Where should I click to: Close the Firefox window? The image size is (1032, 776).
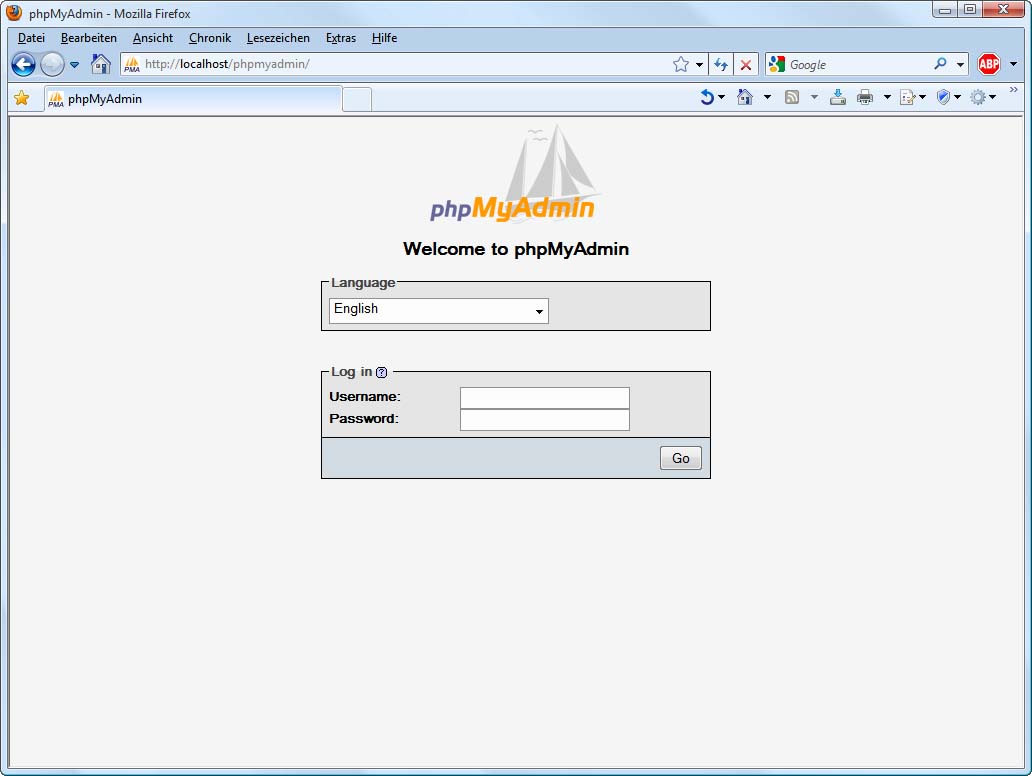tap(1004, 9)
